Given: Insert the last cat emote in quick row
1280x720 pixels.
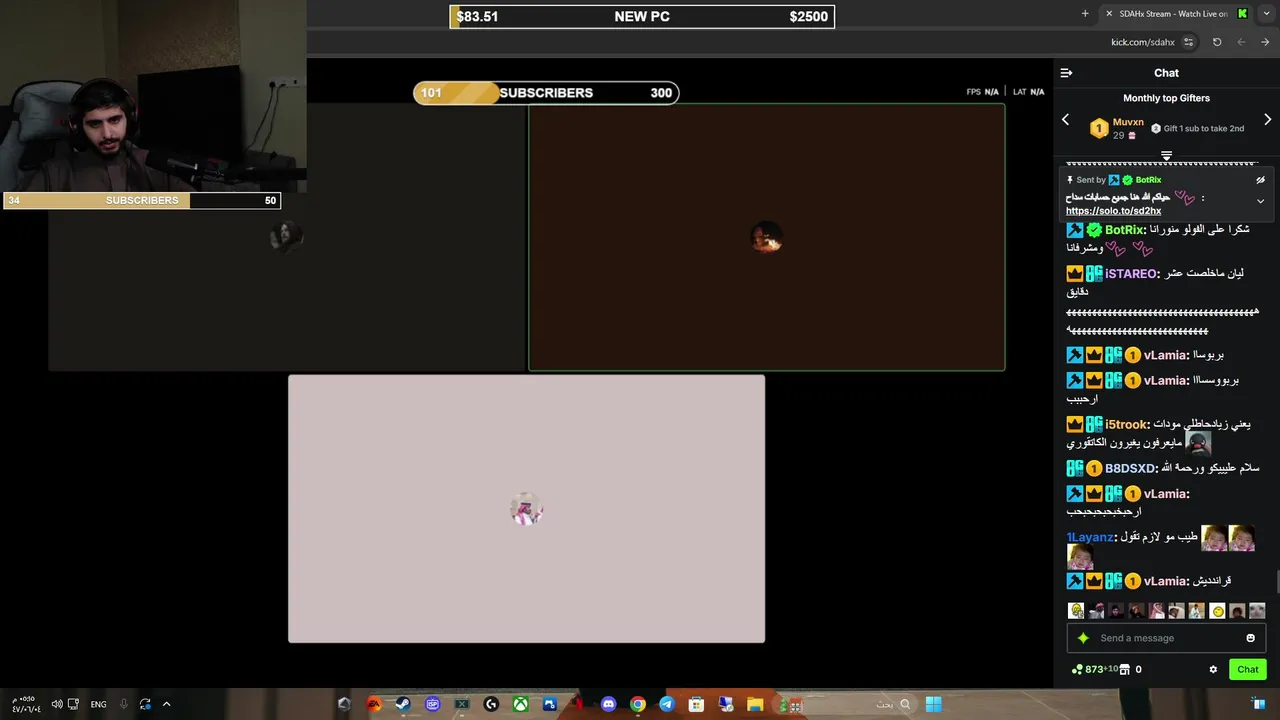Looking at the screenshot, I should [x=1257, y=611].
